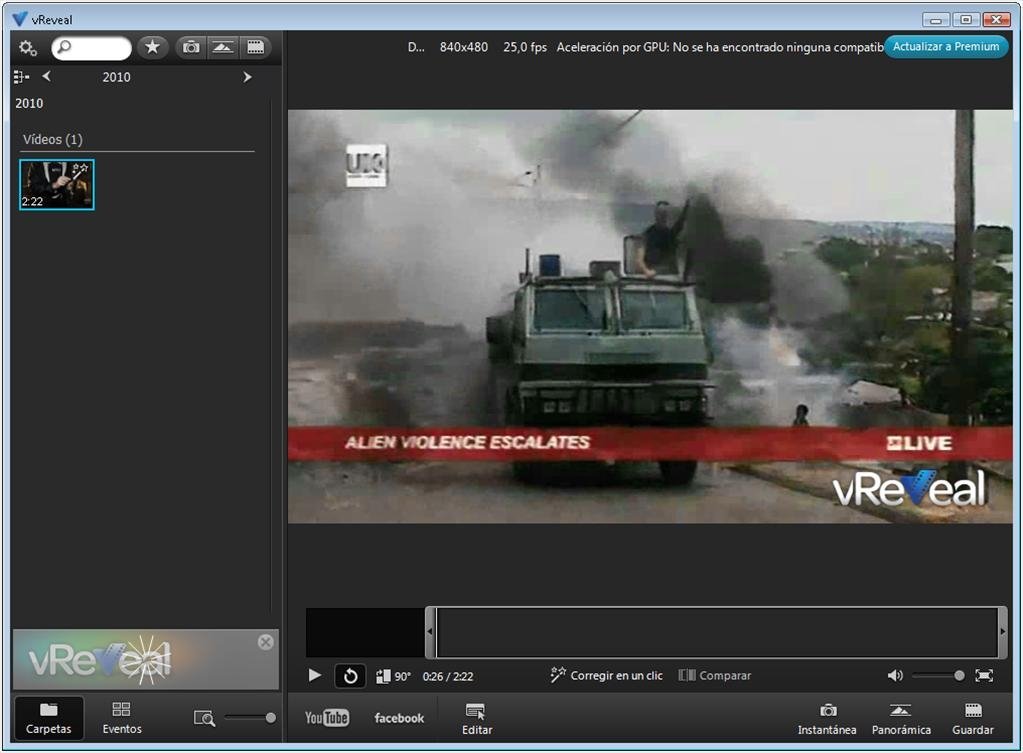
Task: Filter by favorites star icon
Action: point(153,47)
